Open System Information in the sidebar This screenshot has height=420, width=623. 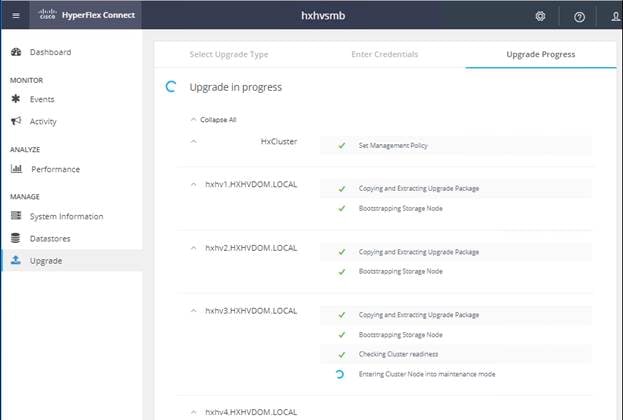pyautogui.click(x=66, y=216)
